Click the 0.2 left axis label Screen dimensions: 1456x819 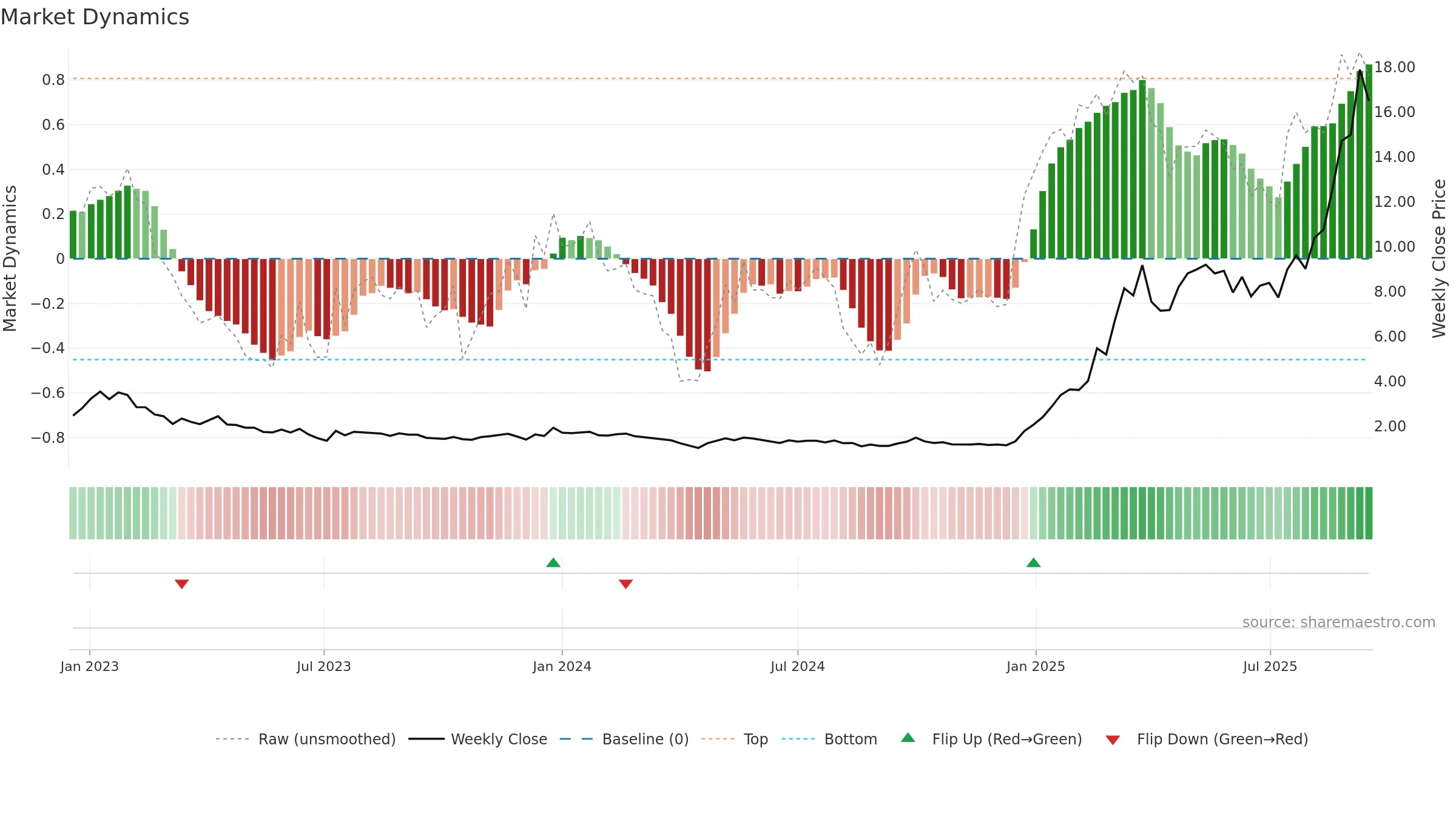coord(53,214)
